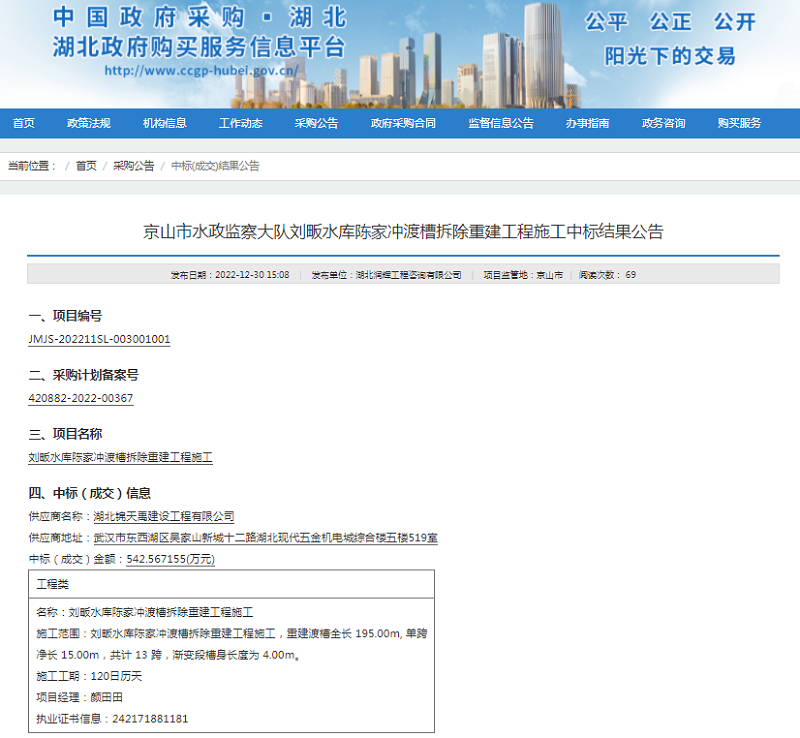Screen dimensions: 800x738
Task: Click 中标(成交)结果公告 breadcrumb link
Action: pos(215,166)
